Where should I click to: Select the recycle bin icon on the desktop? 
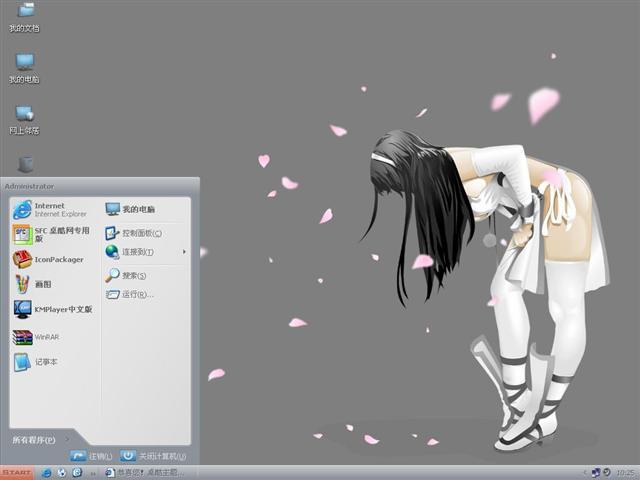pos(25,164)
